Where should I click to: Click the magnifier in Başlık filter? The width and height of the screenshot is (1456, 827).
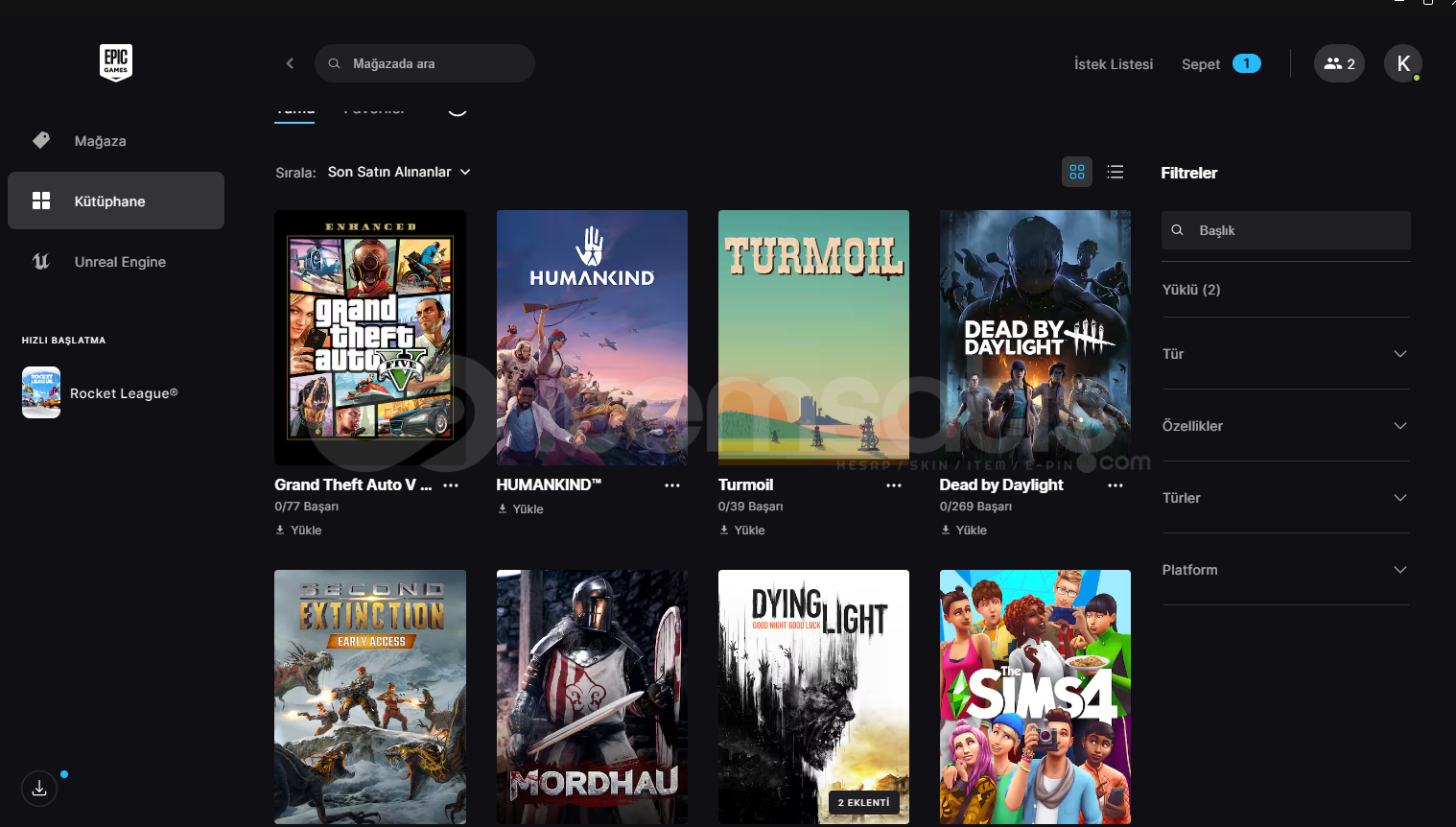(x=1178, y=230)
